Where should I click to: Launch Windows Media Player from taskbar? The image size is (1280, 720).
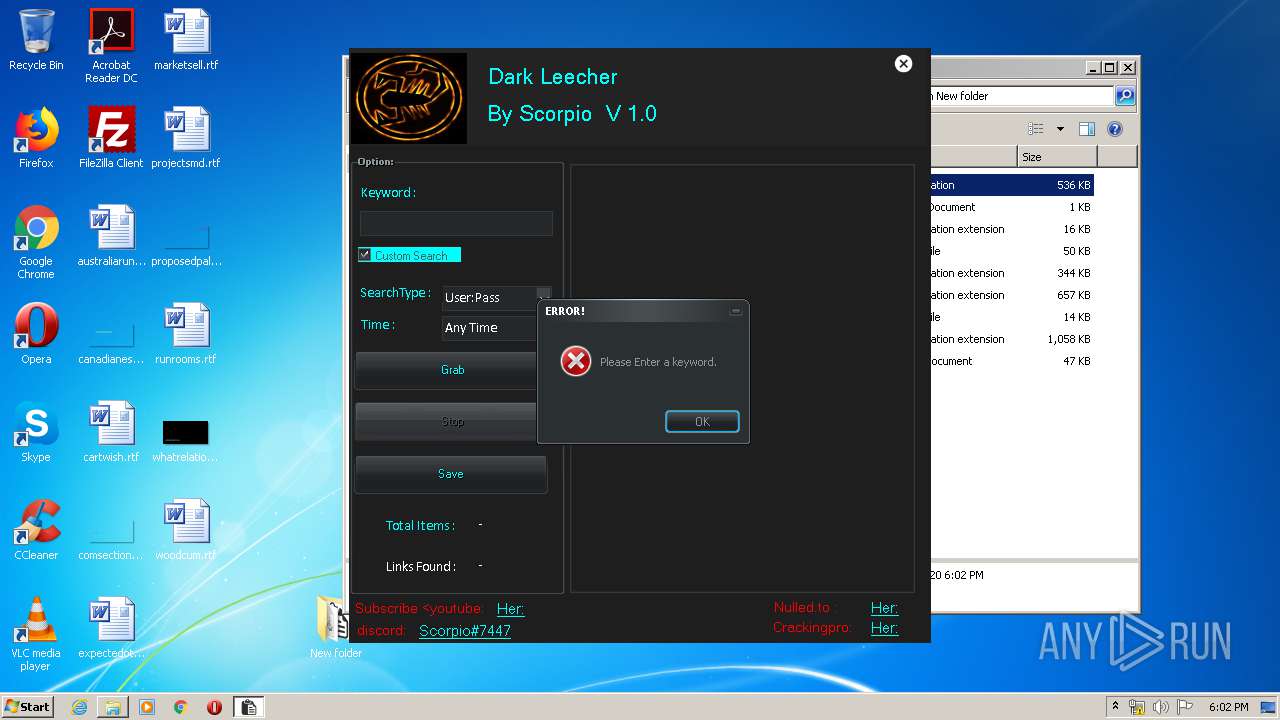tap(147, 707)
